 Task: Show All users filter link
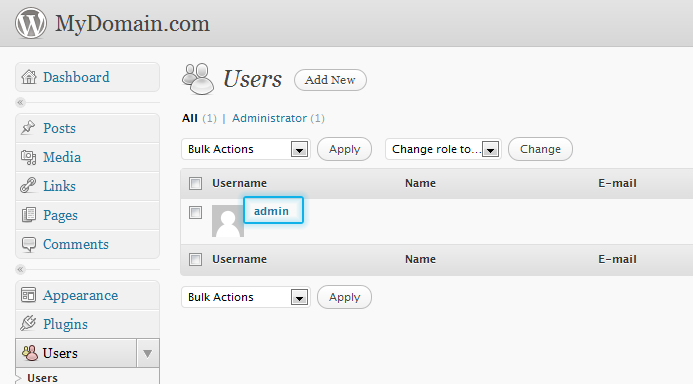[x=190, y=118]
